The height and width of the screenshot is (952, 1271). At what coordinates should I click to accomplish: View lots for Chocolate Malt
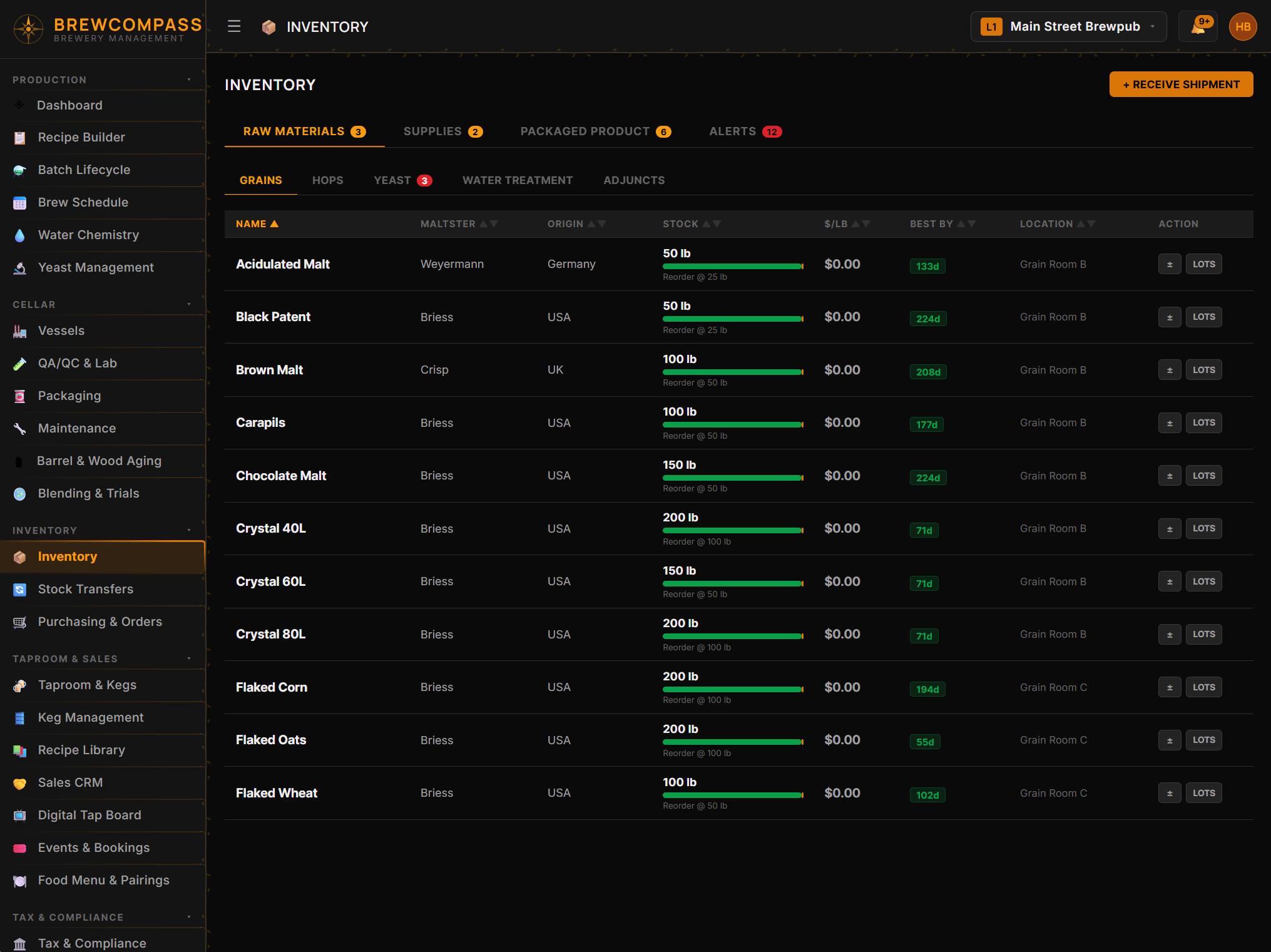click(x=1203, y=476)
